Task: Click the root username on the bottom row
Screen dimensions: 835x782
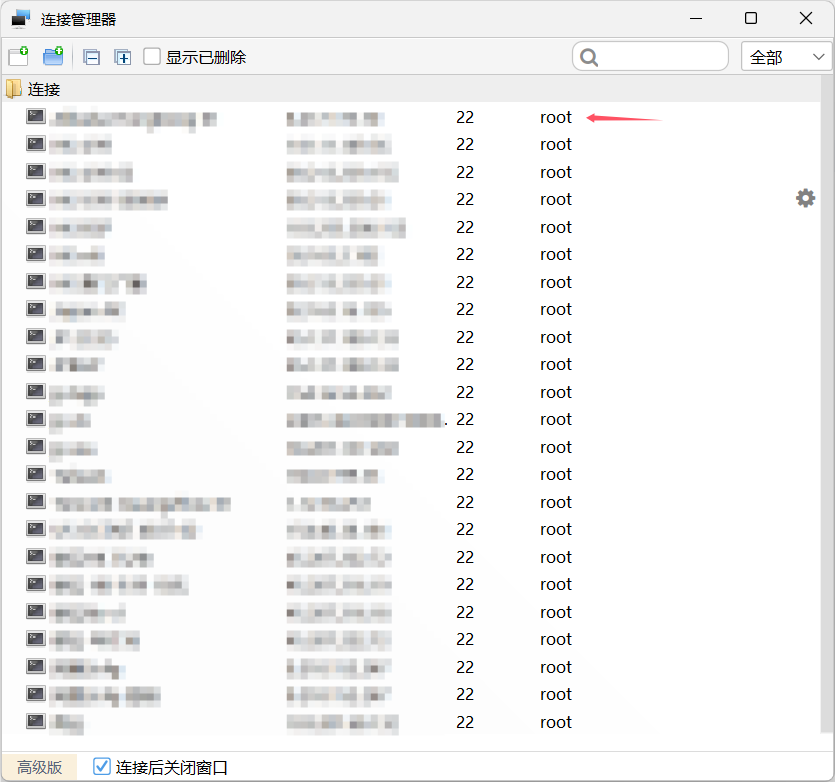Action: [556, 721]
